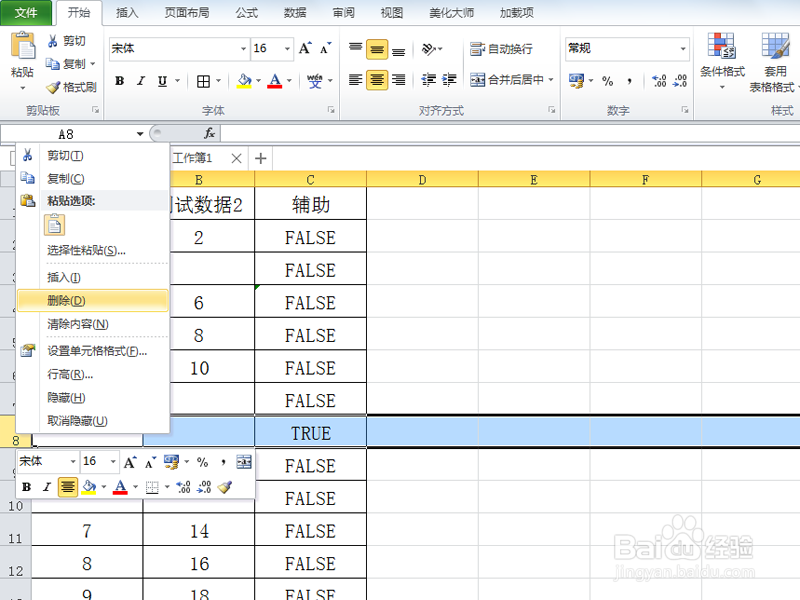This screenshot has width=800, height=600.
Task: Apply cell borders from ribbon
Action: tap(203, 81)
